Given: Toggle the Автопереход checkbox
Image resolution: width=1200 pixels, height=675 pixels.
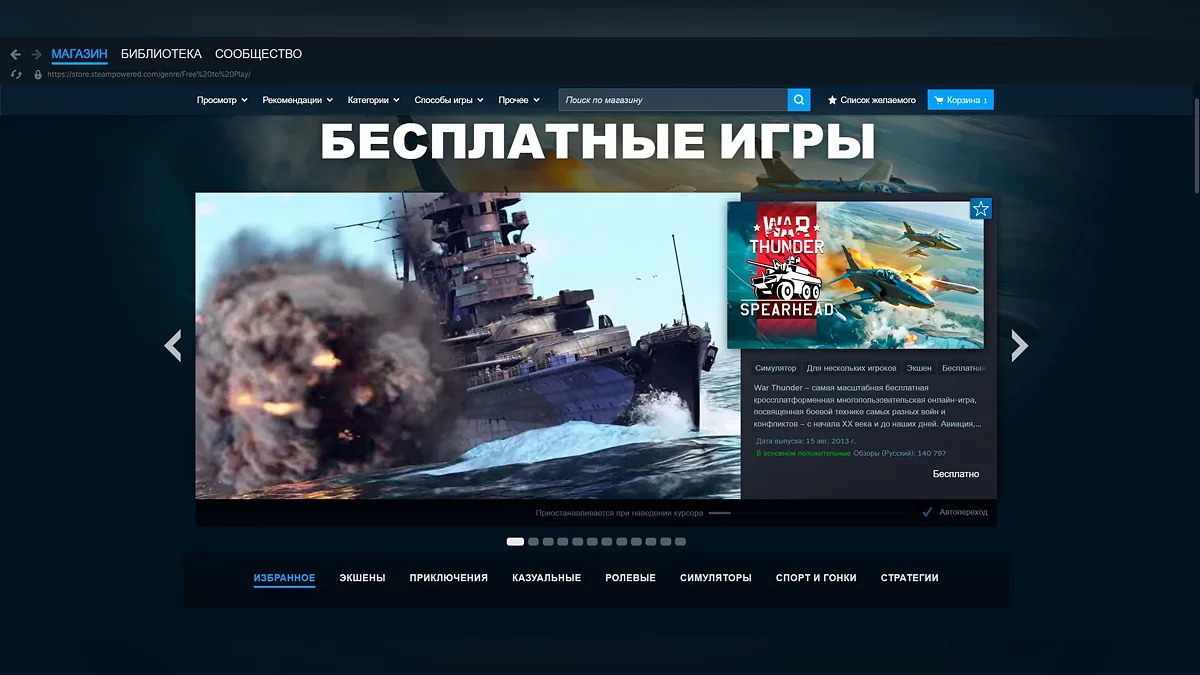Looking at the screenshot, I should [x=928, y=512].
